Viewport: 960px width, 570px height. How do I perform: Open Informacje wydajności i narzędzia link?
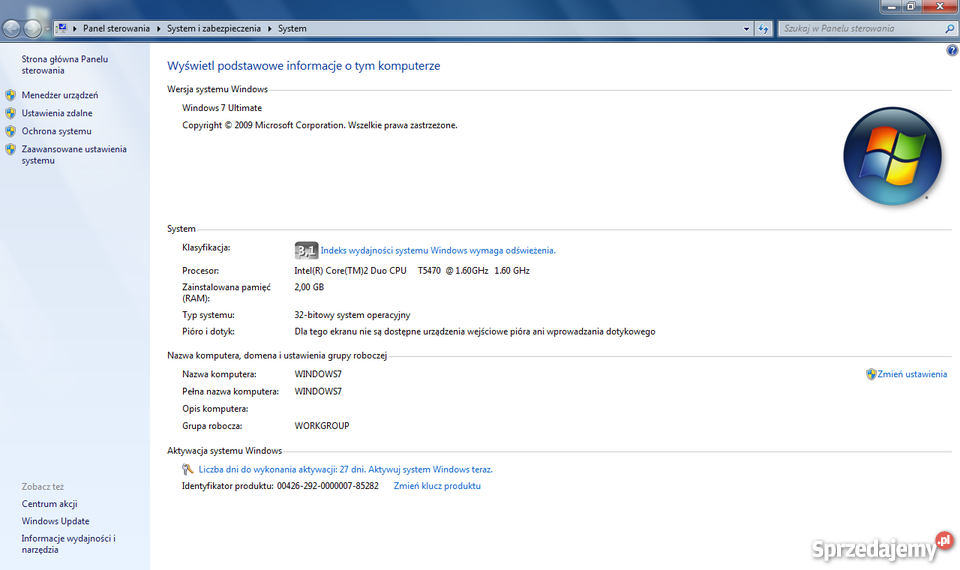[69, 544]
